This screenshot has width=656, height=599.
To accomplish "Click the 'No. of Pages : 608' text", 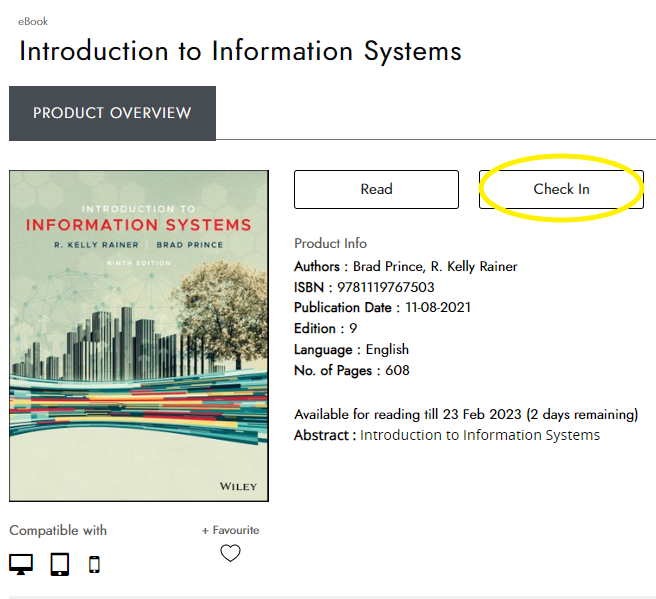I will [x=352, y=371].
